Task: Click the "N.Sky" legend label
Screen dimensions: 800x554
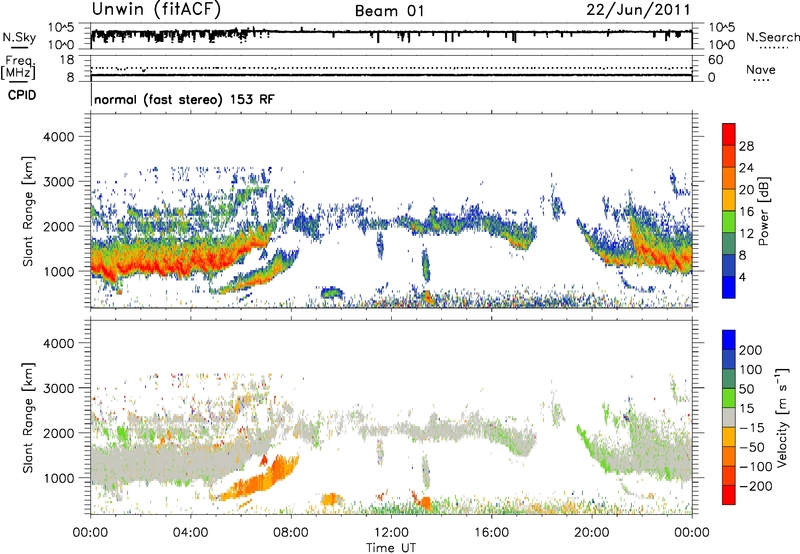Action: pyautogui.click(x=19, y=37)
